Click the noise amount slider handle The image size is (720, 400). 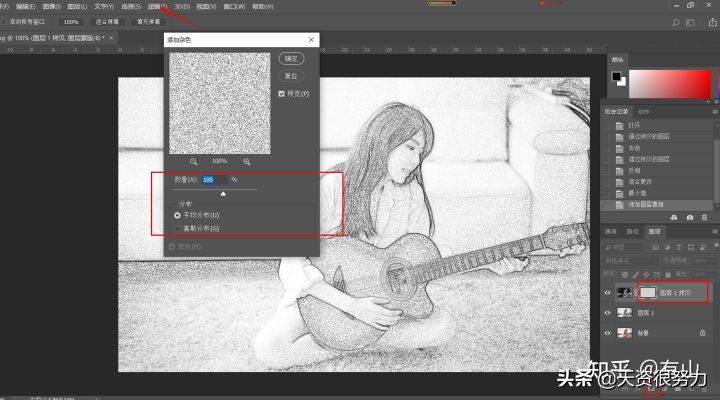(x=222, y=193)
